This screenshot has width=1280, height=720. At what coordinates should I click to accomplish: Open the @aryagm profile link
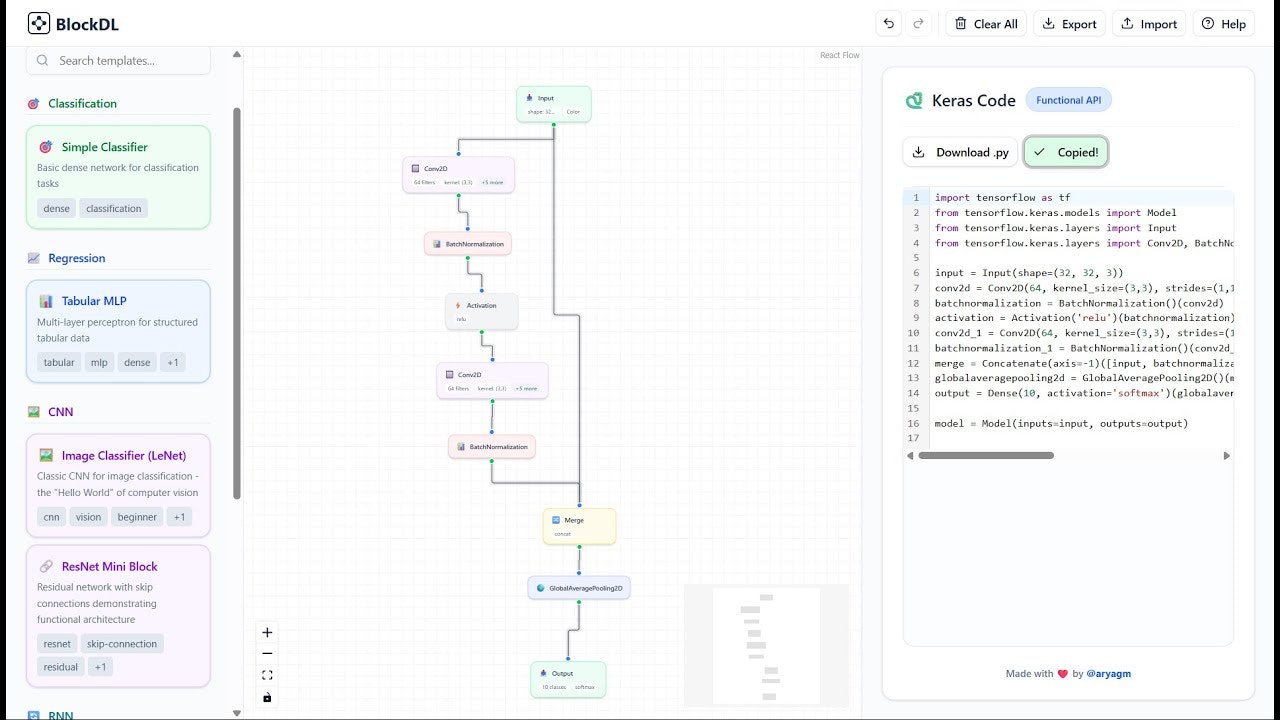pos(1110,673)
